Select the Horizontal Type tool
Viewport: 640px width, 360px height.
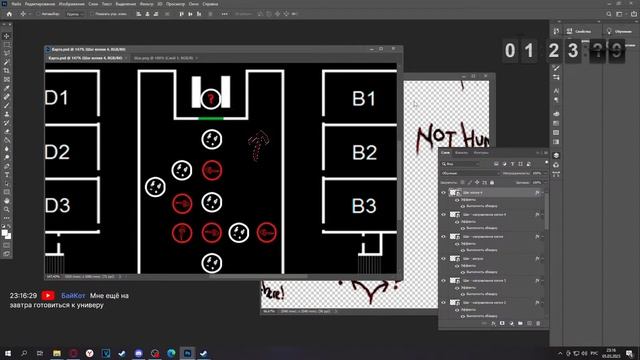click(x=7, y=175)
